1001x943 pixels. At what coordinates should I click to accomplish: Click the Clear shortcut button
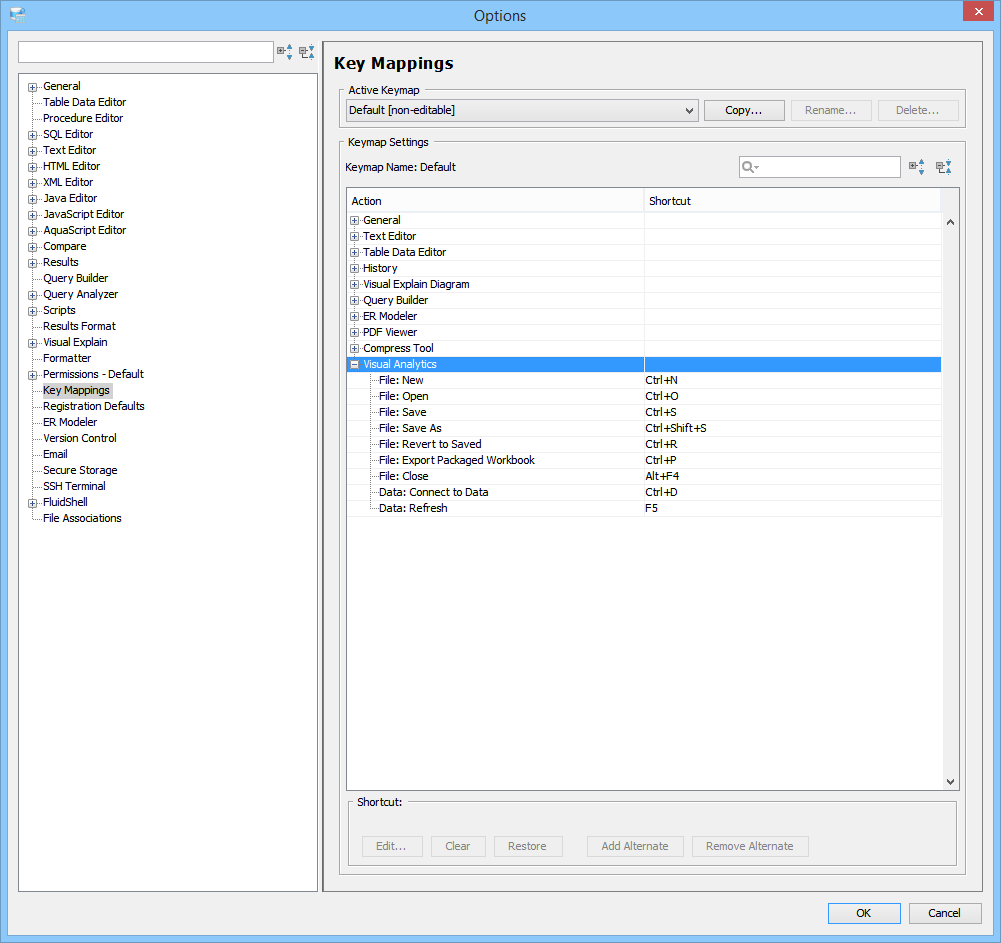click(x=458, y=846)
